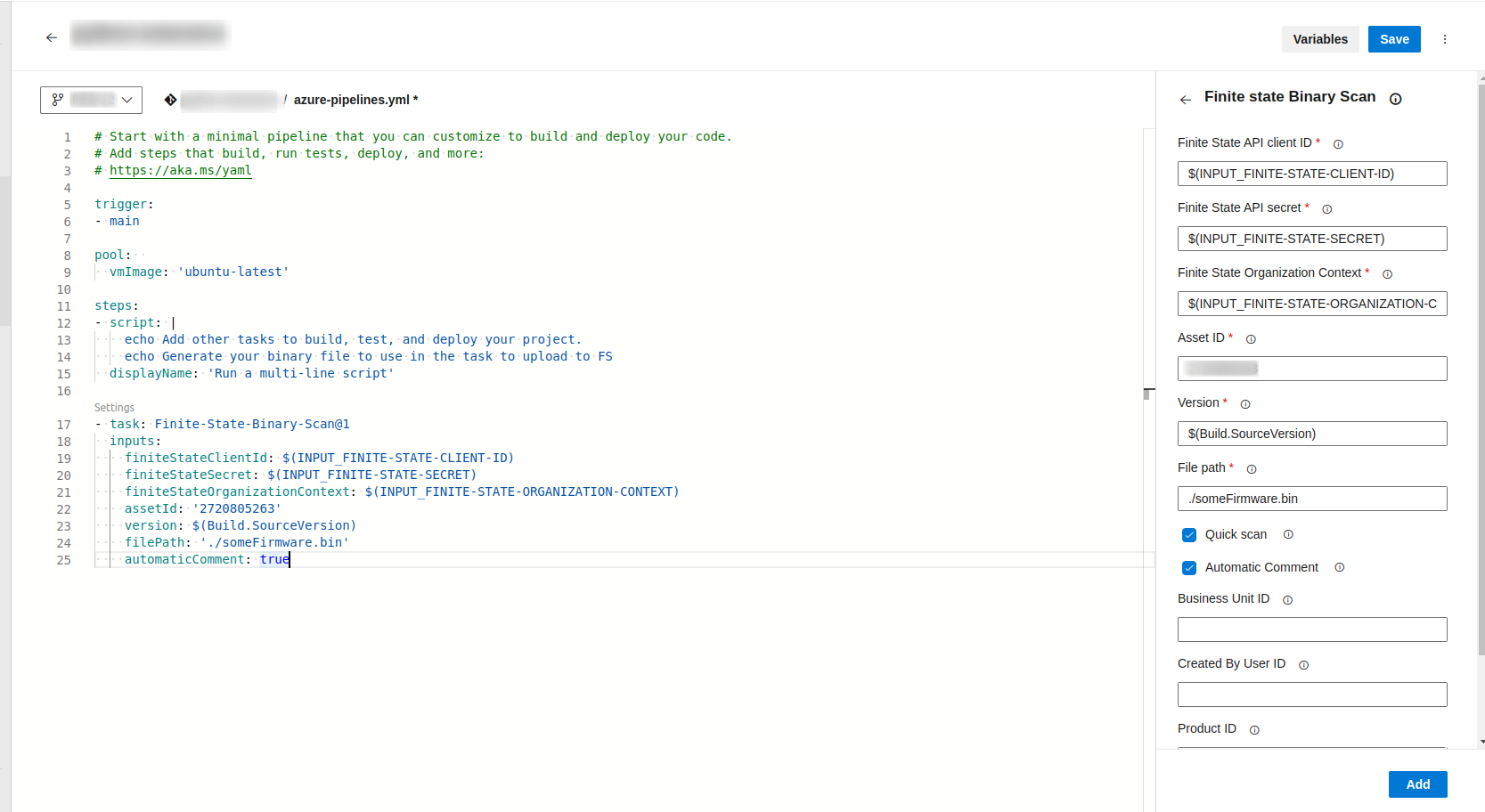Show info for Finite State API client ID
The width and height of the screenshot is (1485, 812).
coord(1338,144)
